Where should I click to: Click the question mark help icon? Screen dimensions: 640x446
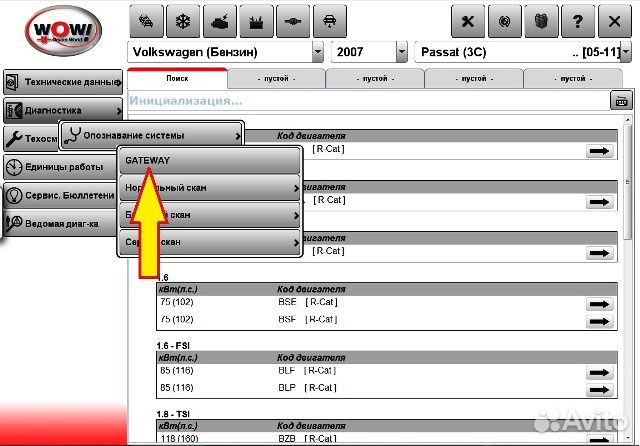579,20
